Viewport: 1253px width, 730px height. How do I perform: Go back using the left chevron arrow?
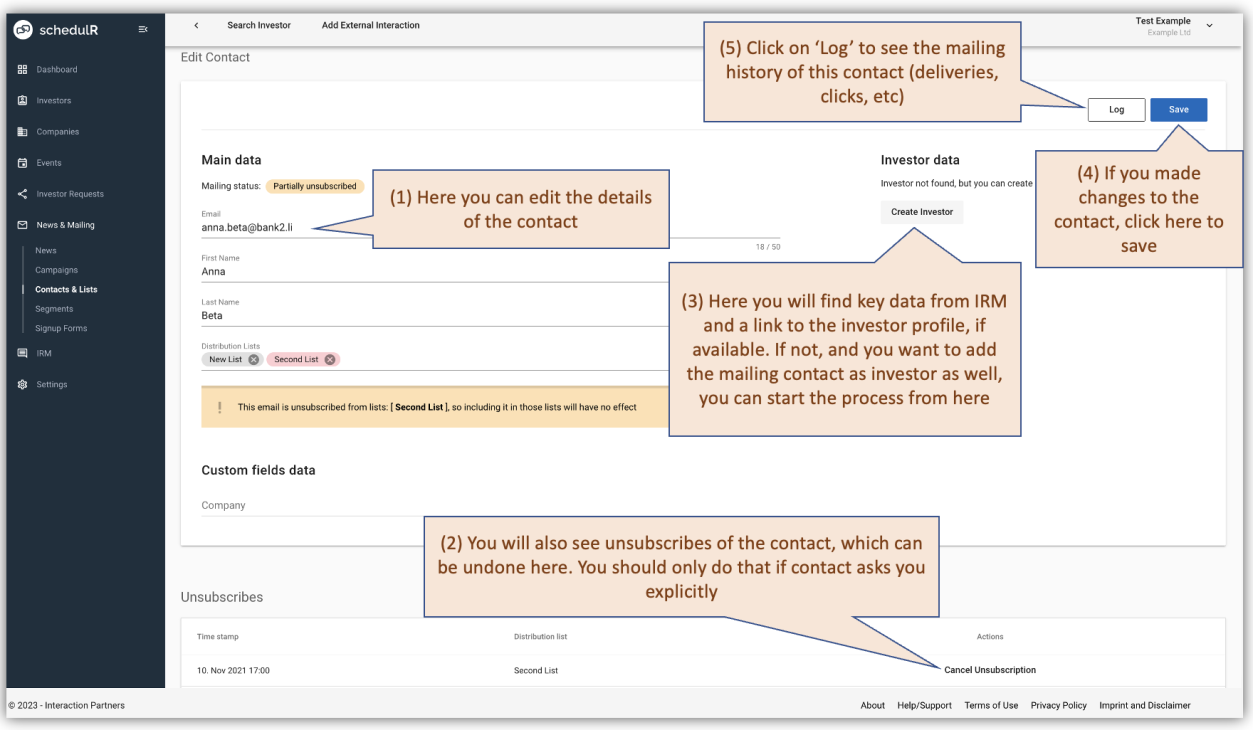(195, 24)
